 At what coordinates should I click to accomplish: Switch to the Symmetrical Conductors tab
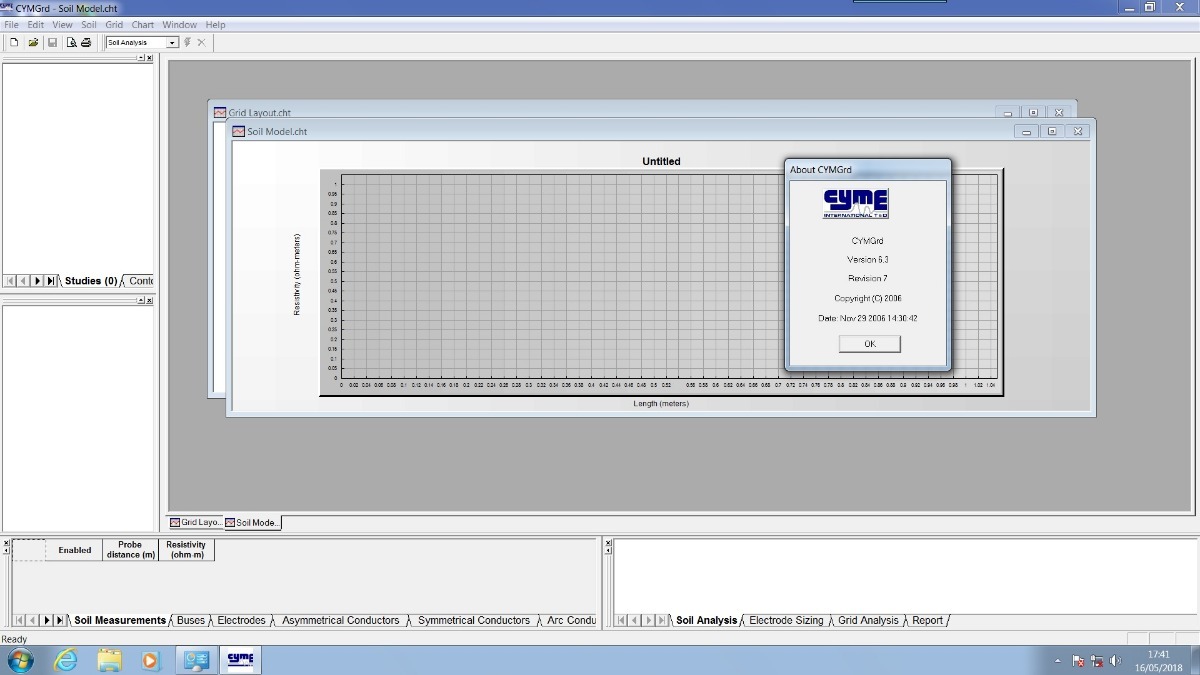coord(474,620)
